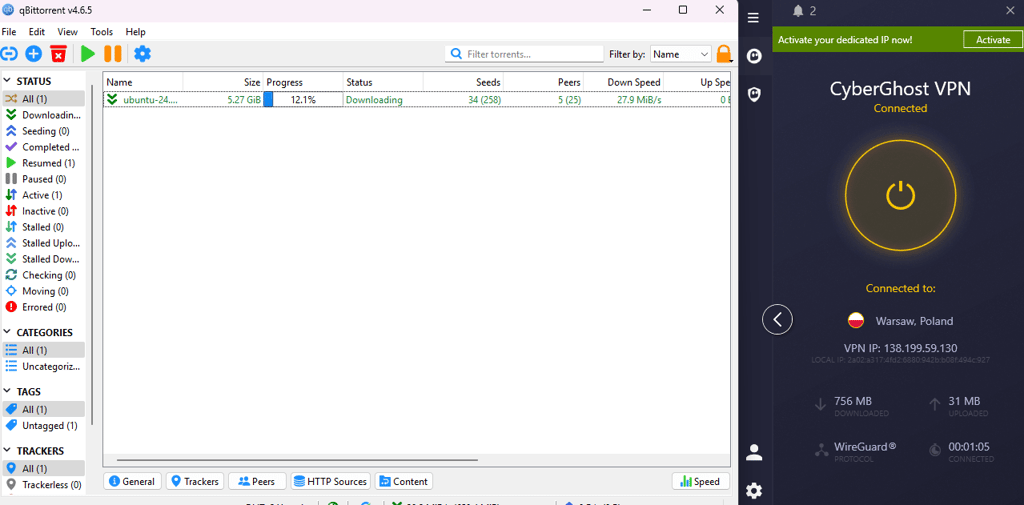Open the File menu
This screenshot has width=1024, height=505.
click(x=9, y=31)
